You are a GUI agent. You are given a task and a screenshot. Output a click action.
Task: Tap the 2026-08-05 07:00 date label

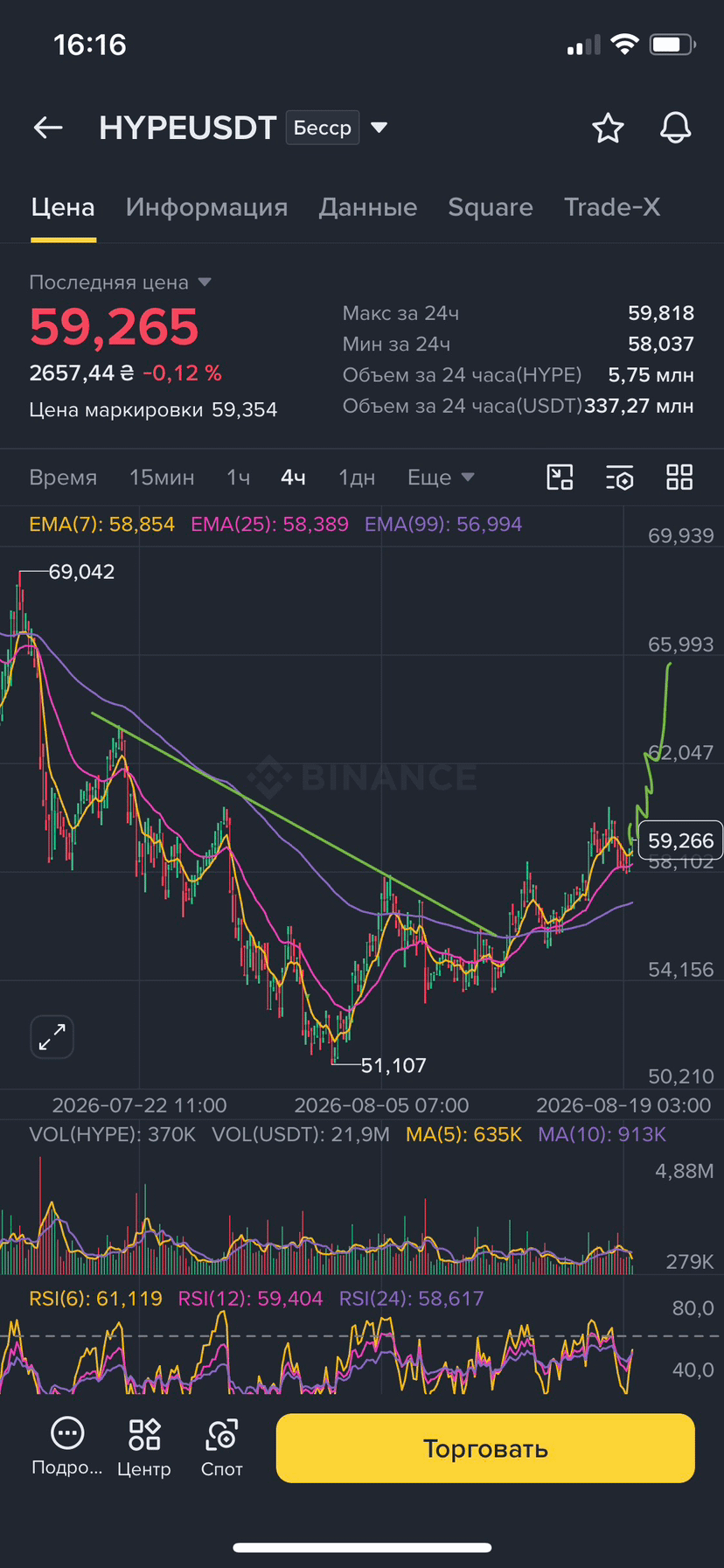tap(381, 1105)
